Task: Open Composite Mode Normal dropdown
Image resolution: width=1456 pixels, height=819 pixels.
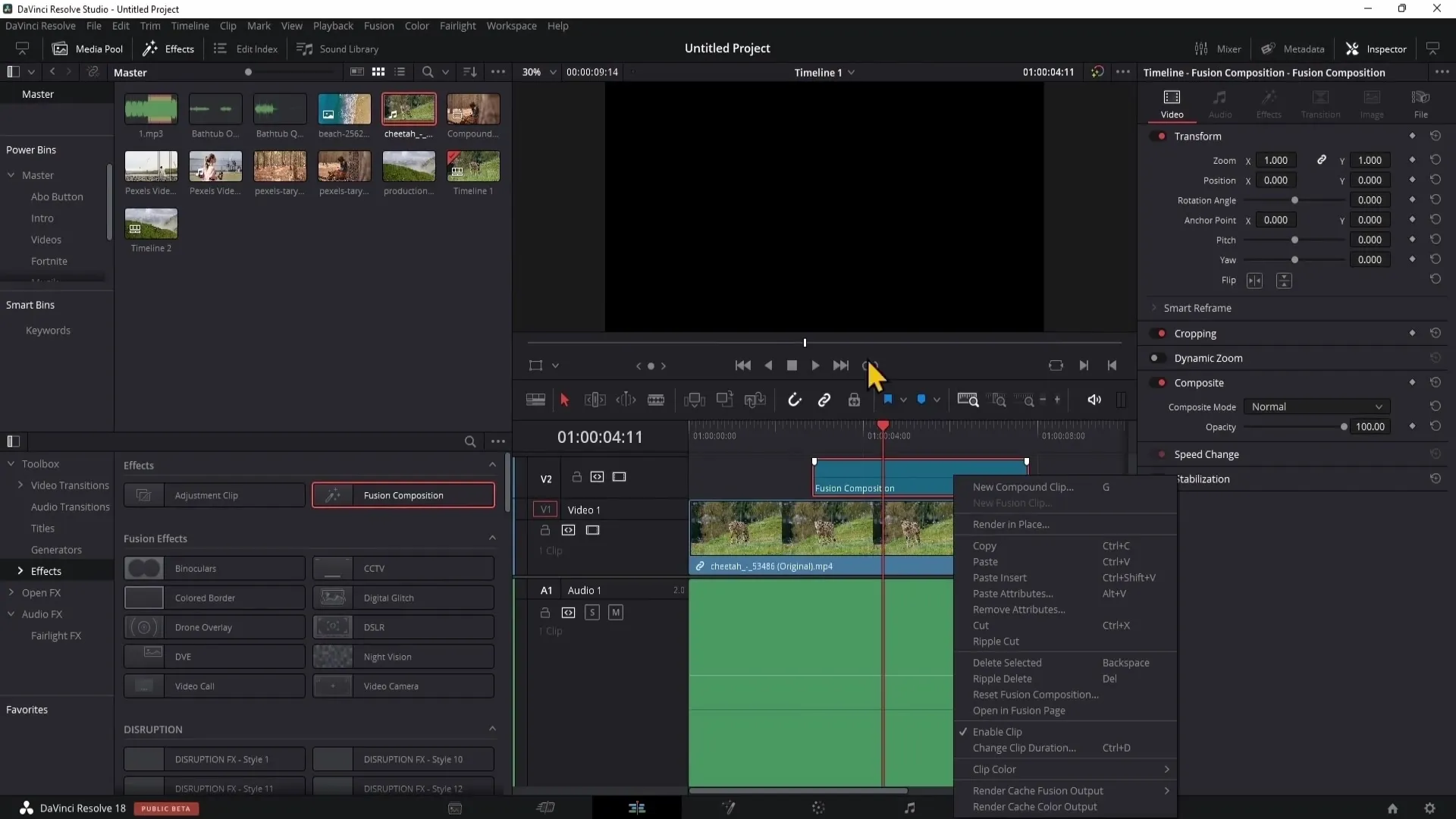Action: [1314, 406]
